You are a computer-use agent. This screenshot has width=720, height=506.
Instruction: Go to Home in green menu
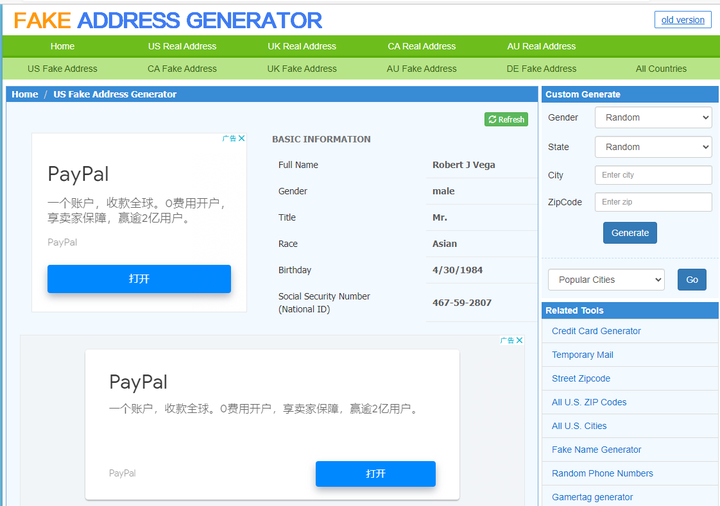(62, 46)
